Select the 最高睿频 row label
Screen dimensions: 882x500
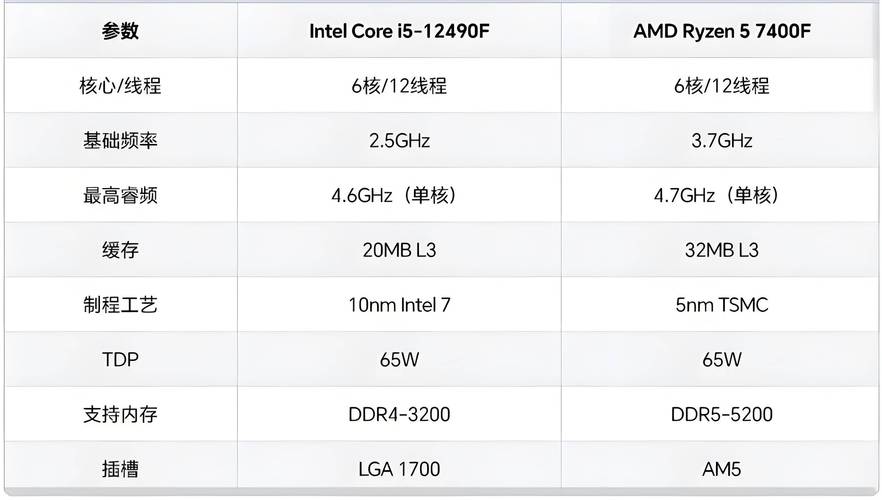click(120, 196)
